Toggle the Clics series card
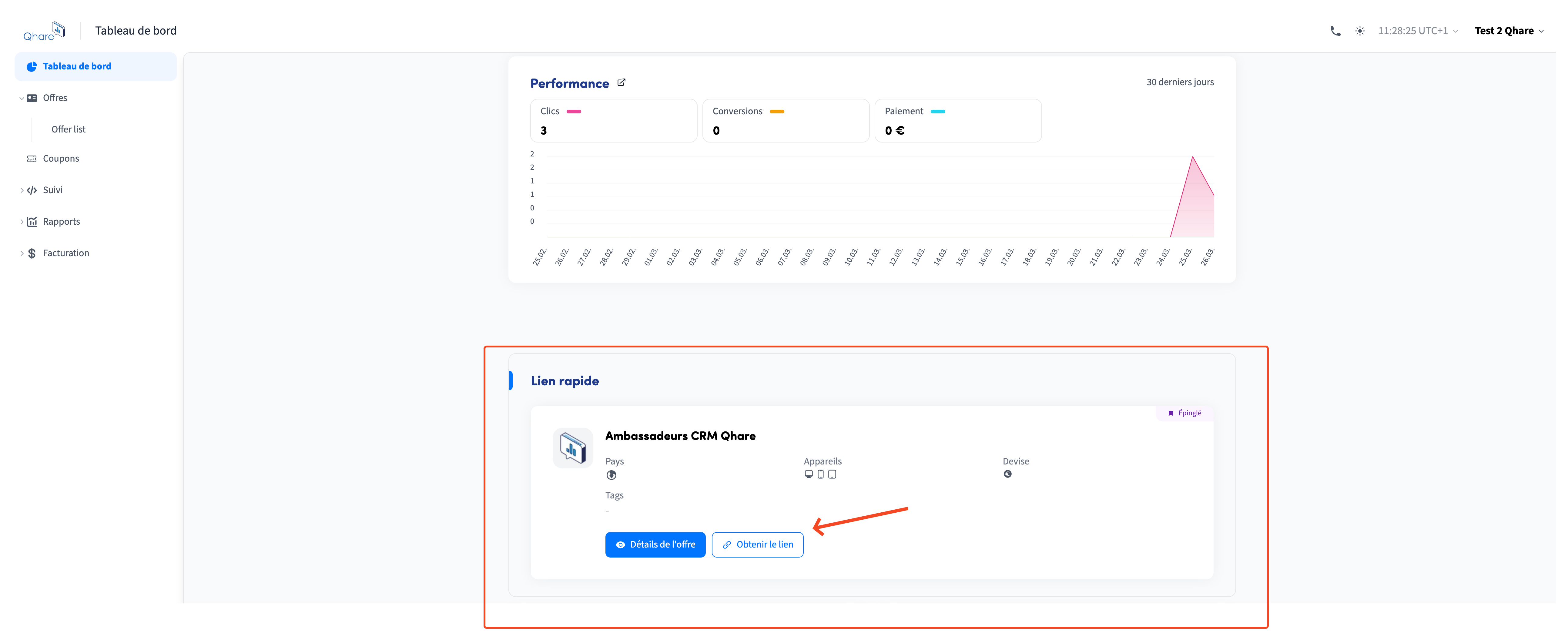 click(614, 121)
